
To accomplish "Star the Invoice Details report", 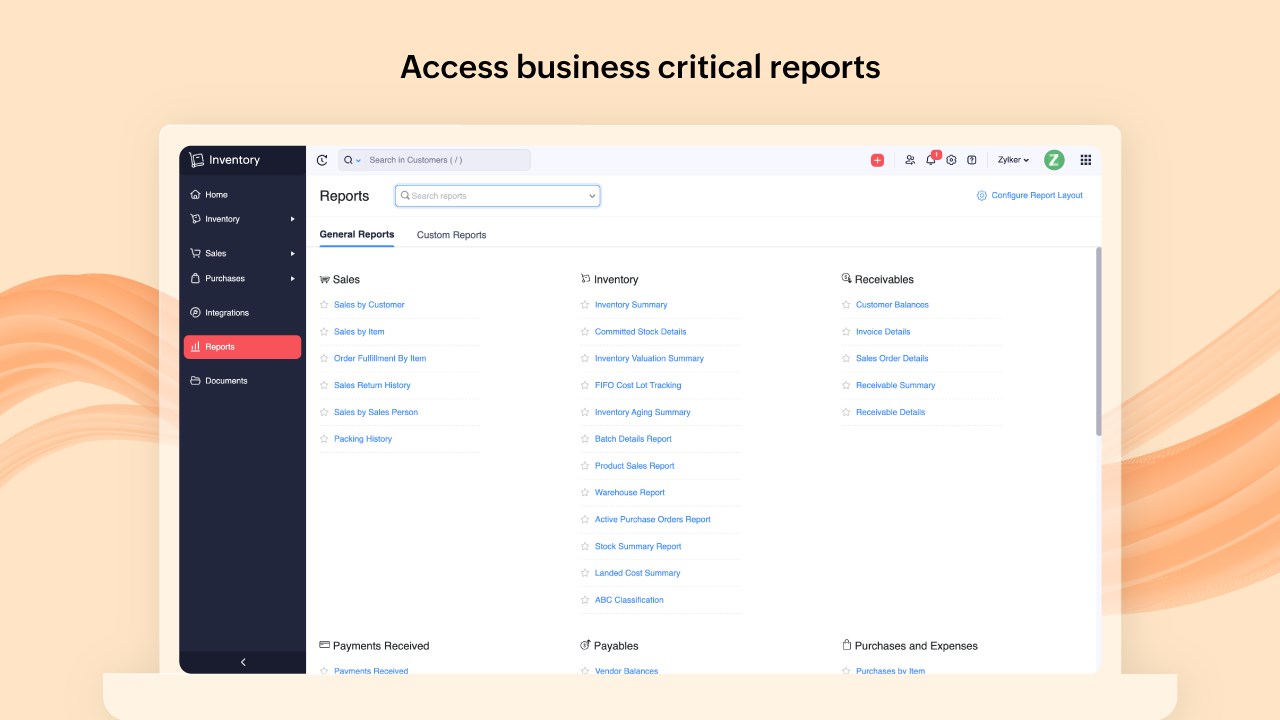I will tap(846, 332).
